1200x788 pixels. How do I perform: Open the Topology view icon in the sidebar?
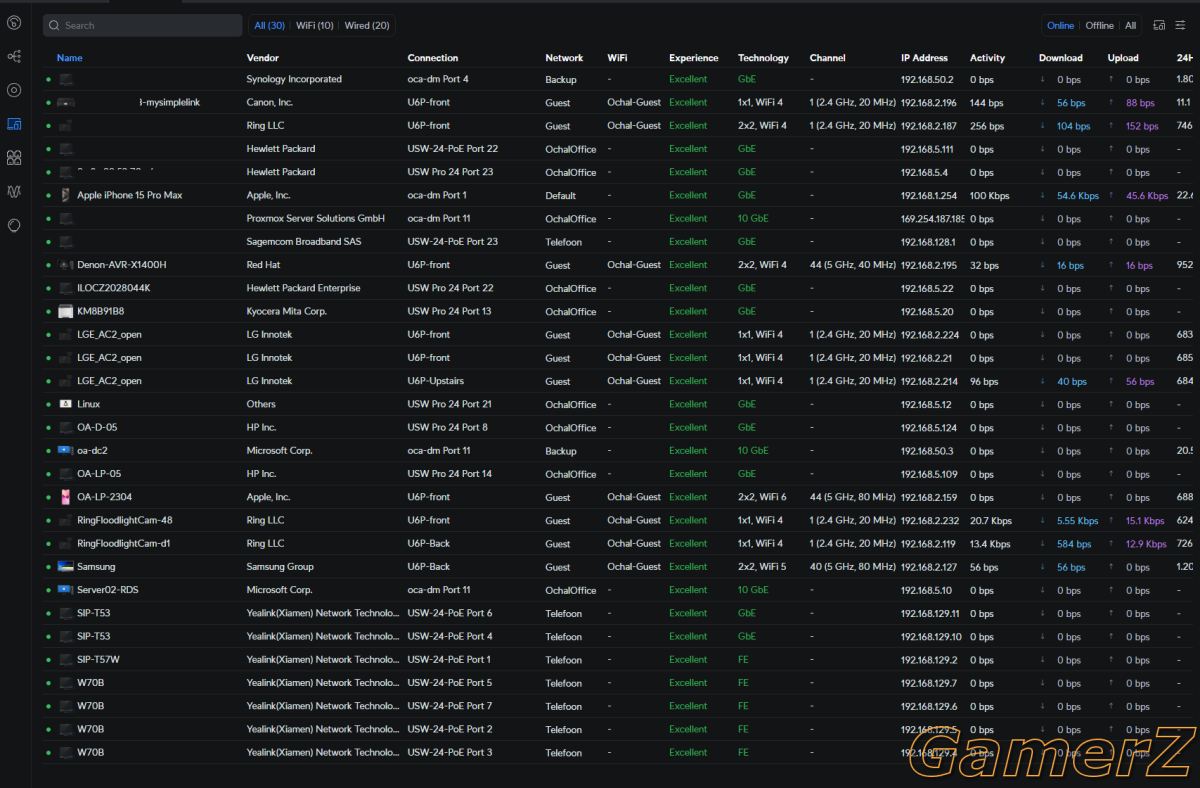pos(14,56)
